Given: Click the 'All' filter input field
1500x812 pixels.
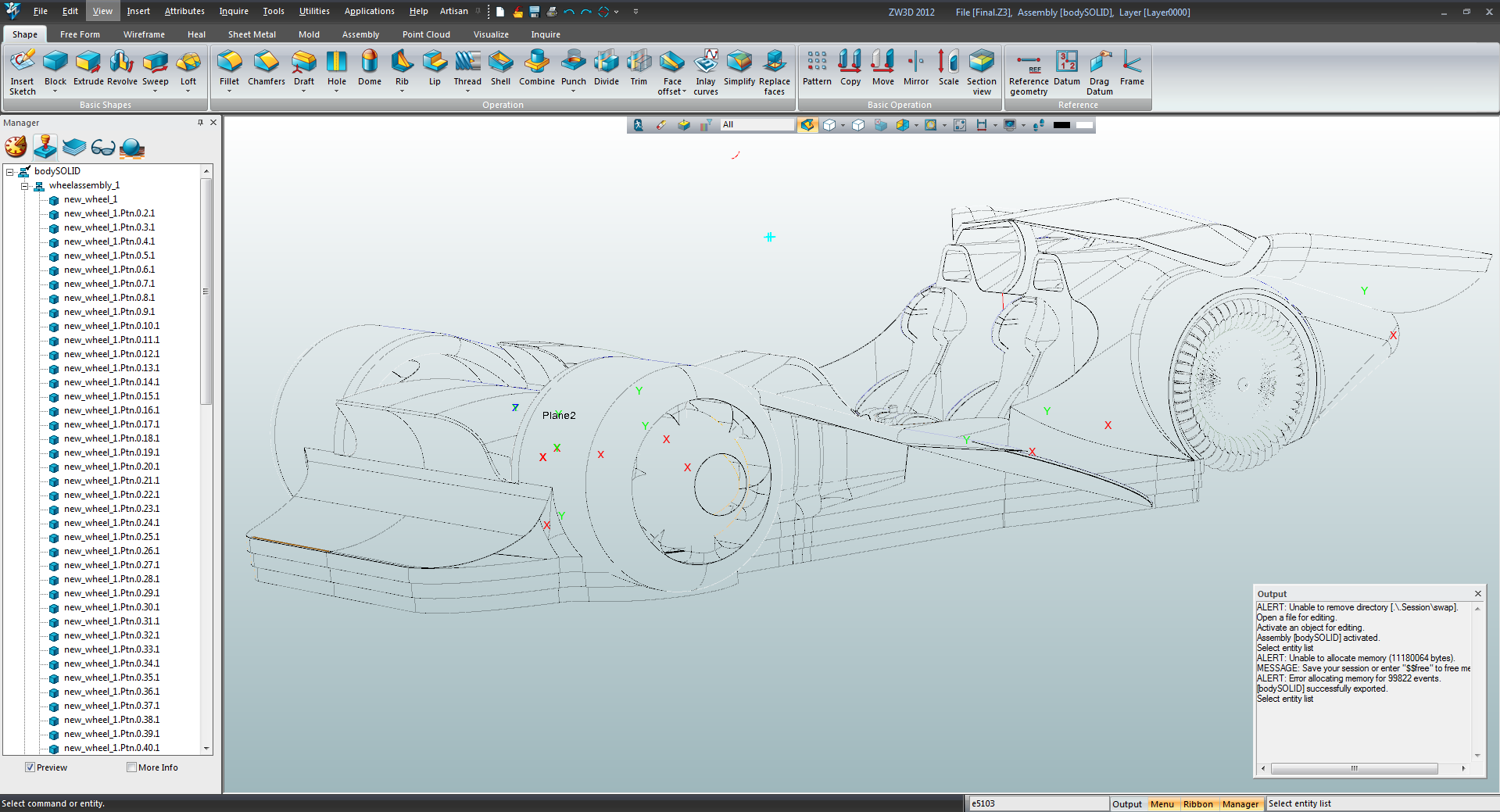Looking at the screenshot, I should coord(757,125).
